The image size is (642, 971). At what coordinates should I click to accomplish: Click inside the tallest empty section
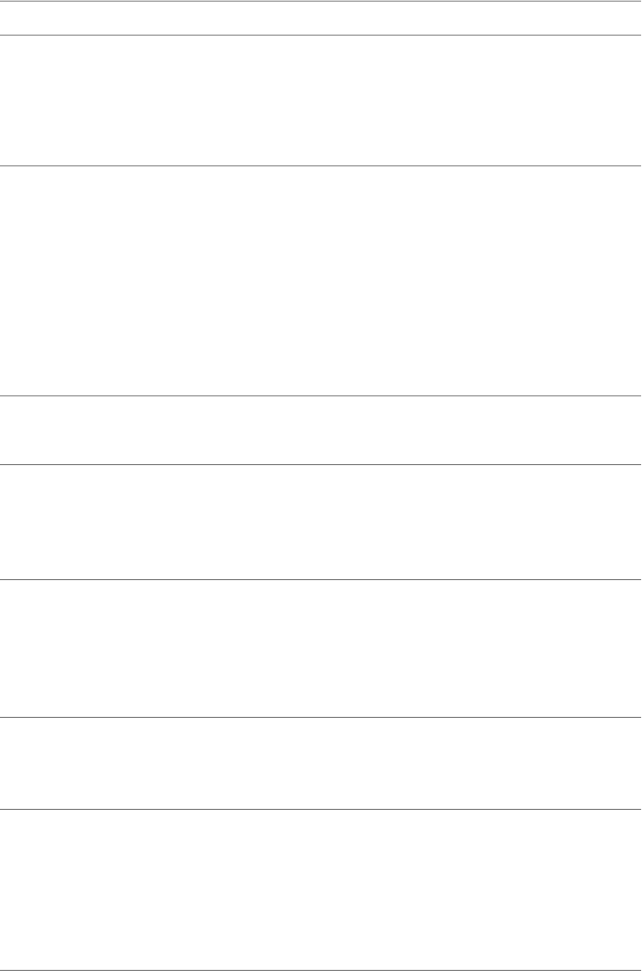(320, 280)
